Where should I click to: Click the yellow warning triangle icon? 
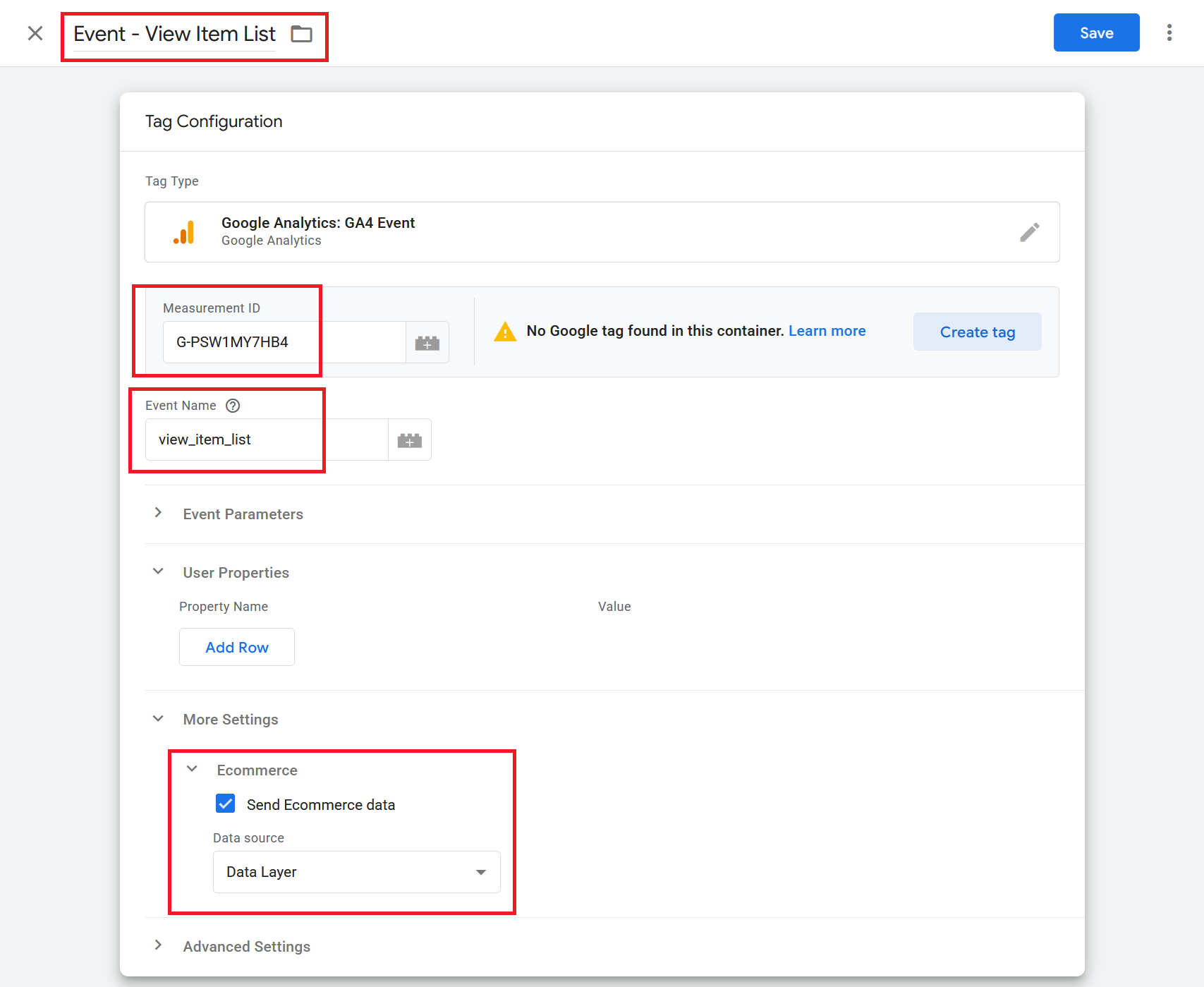click(505, 331)
